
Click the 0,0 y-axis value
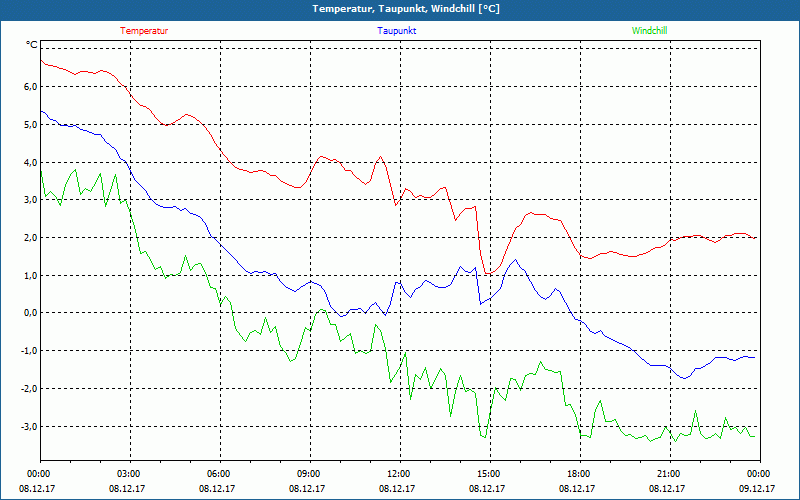pyautogui.click(x=30, y=313)
